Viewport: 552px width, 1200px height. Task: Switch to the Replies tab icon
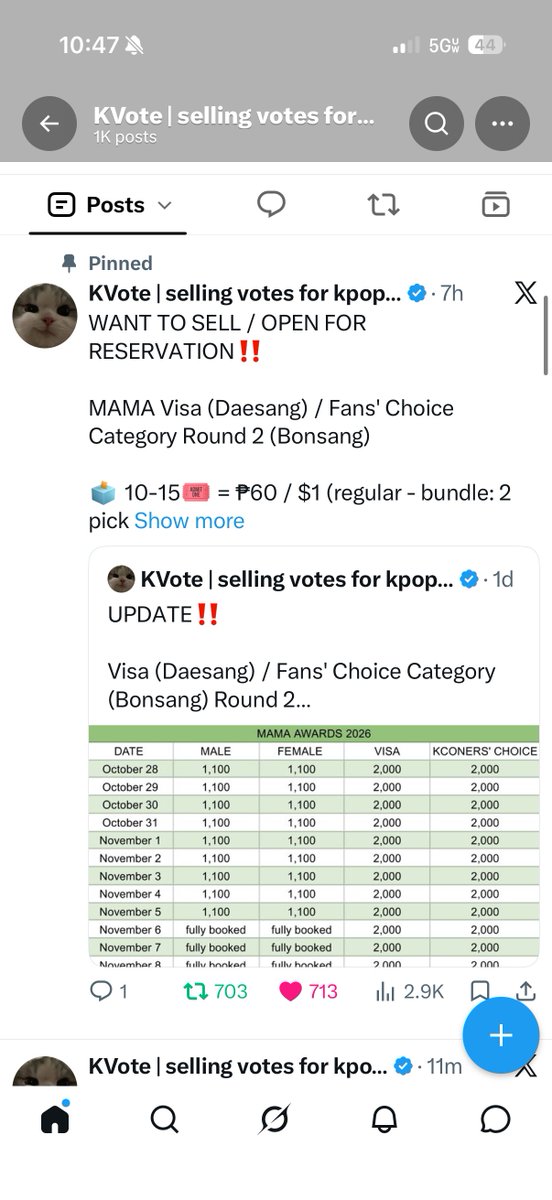click(271, 205)
